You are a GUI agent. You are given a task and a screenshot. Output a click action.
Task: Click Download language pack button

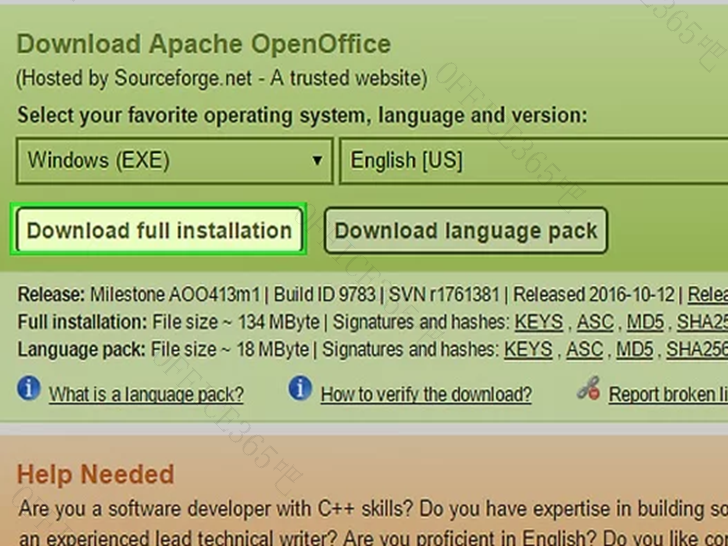(466, 230)
